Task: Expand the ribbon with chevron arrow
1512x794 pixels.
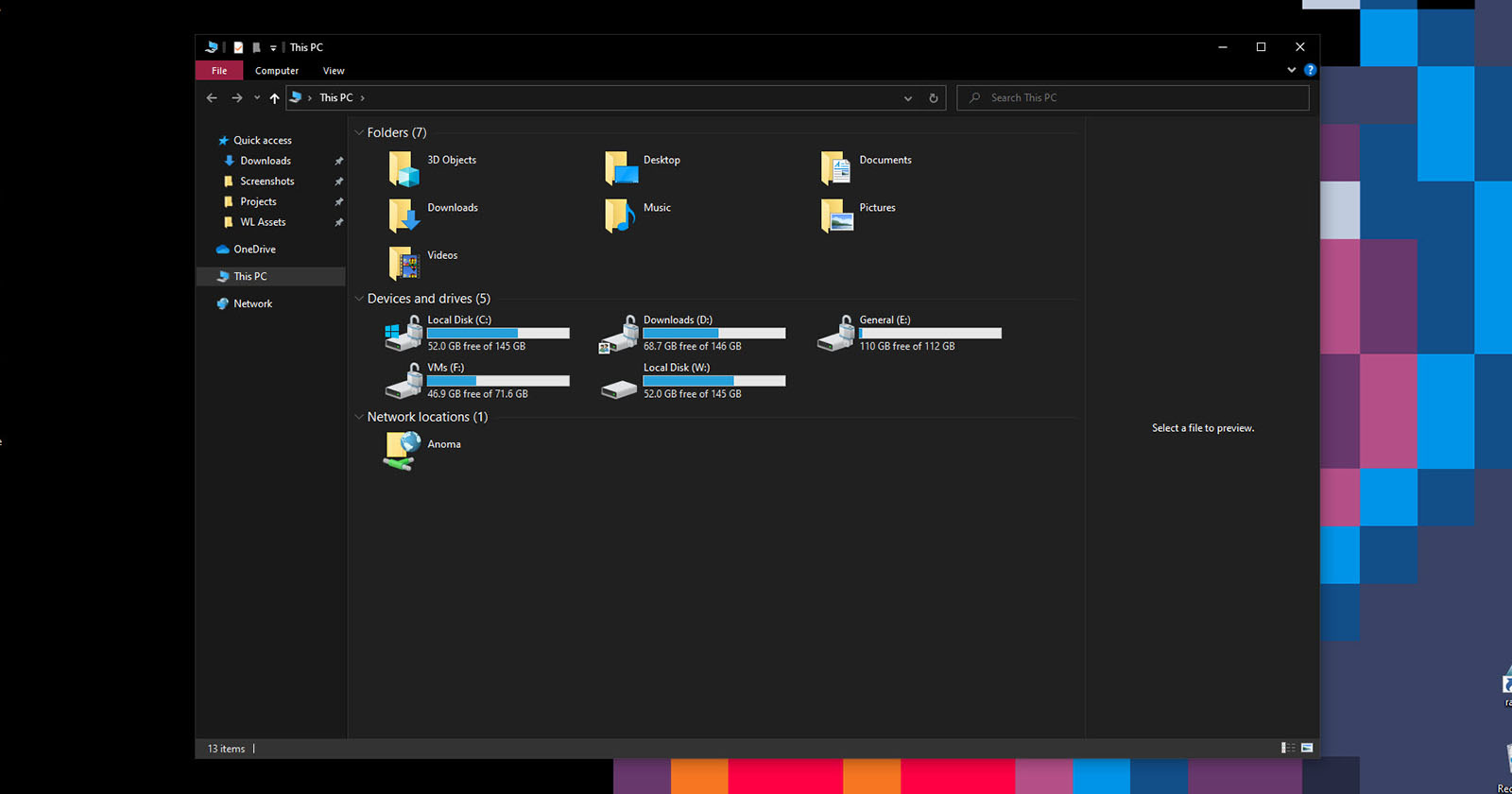Action: pyautogui.click(x=1292, y=70)
